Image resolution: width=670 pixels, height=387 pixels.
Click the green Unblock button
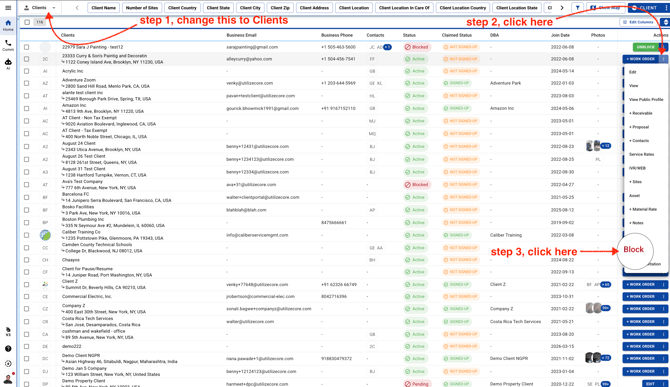(x=645, y=47)
